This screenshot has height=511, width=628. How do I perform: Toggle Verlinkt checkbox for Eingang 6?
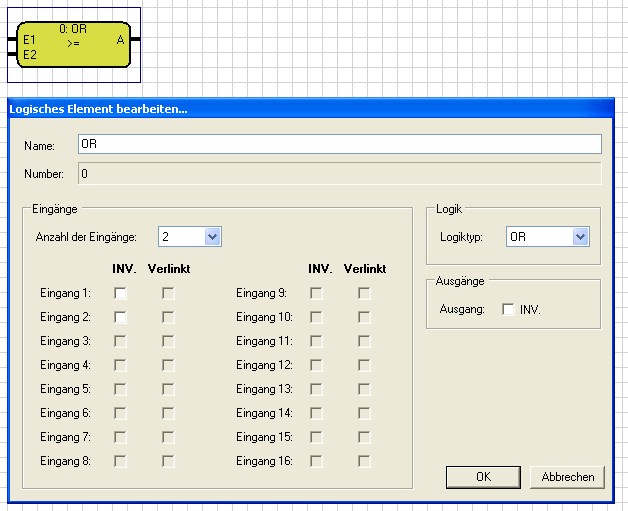[x=168, y=413]
